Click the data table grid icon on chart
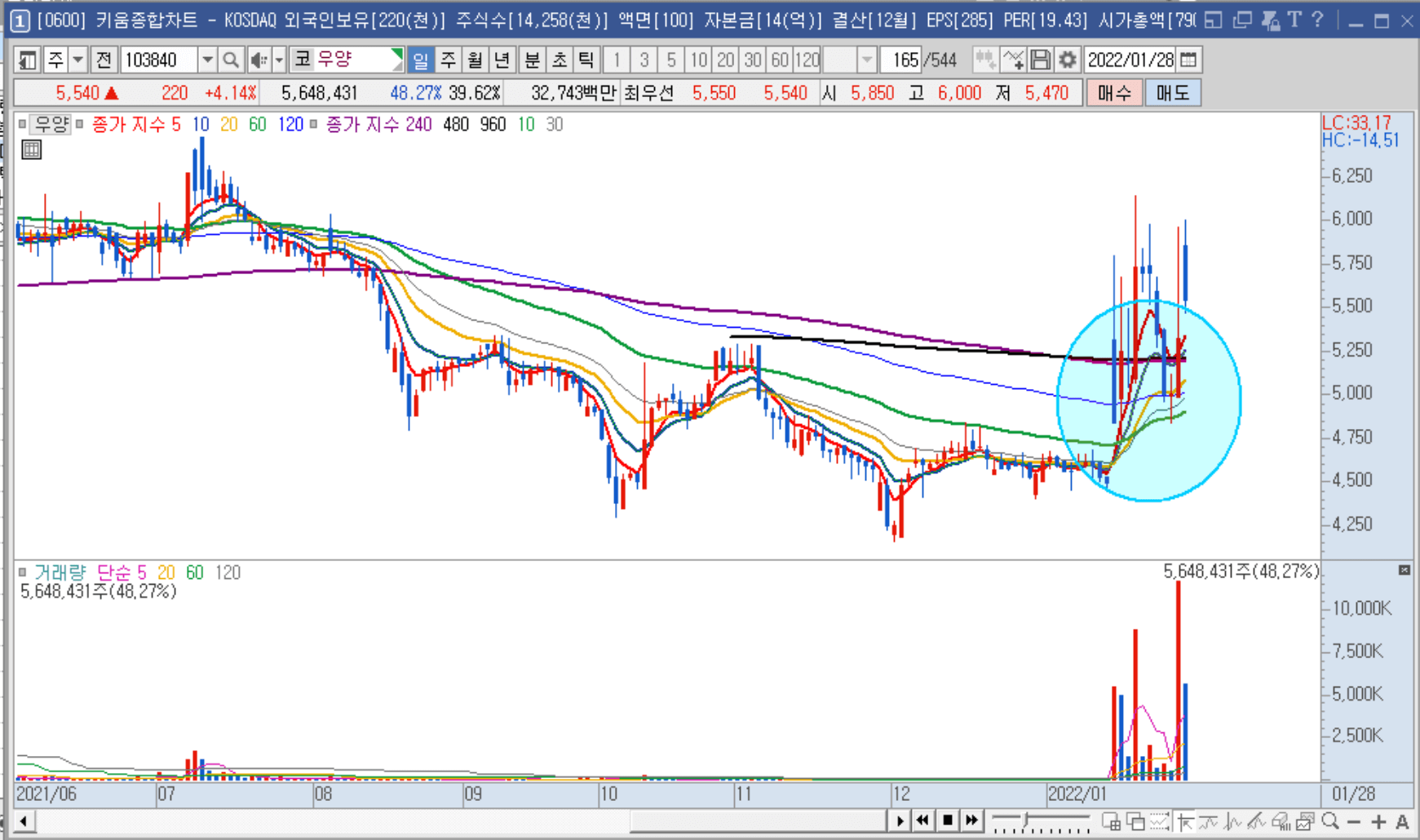 tap(31, 149)
